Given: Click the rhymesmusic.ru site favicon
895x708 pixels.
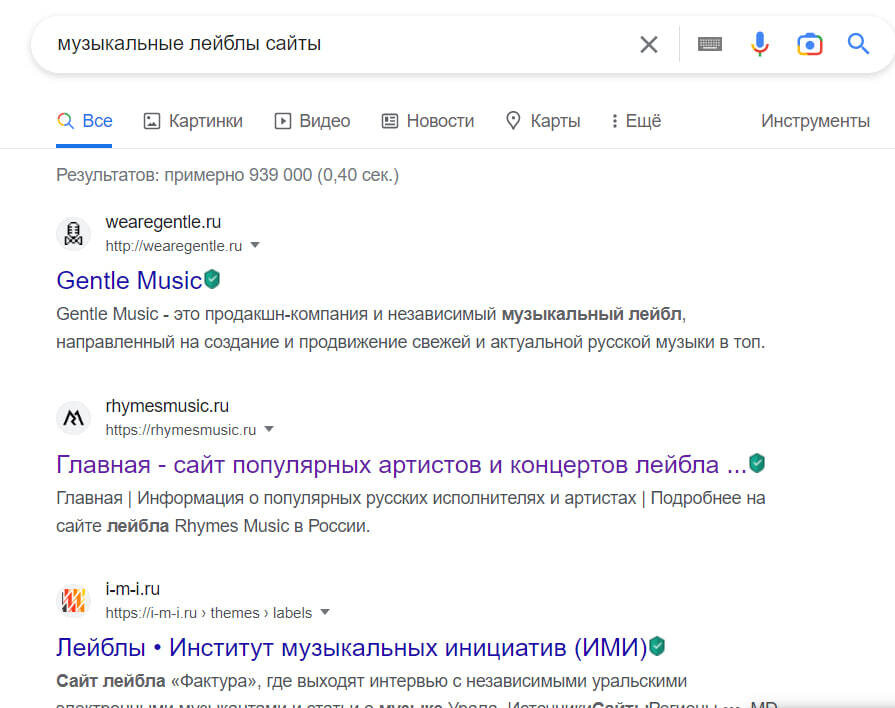Looking at the screenshot, I should tap(73, 417).
